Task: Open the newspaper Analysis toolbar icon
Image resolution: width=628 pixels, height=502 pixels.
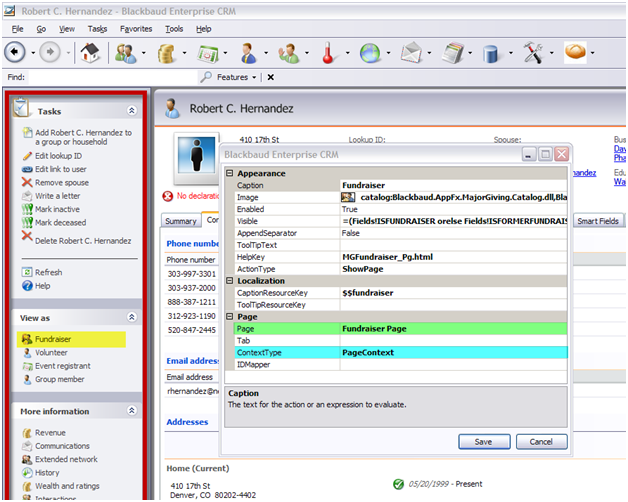Action: point(453,53)
